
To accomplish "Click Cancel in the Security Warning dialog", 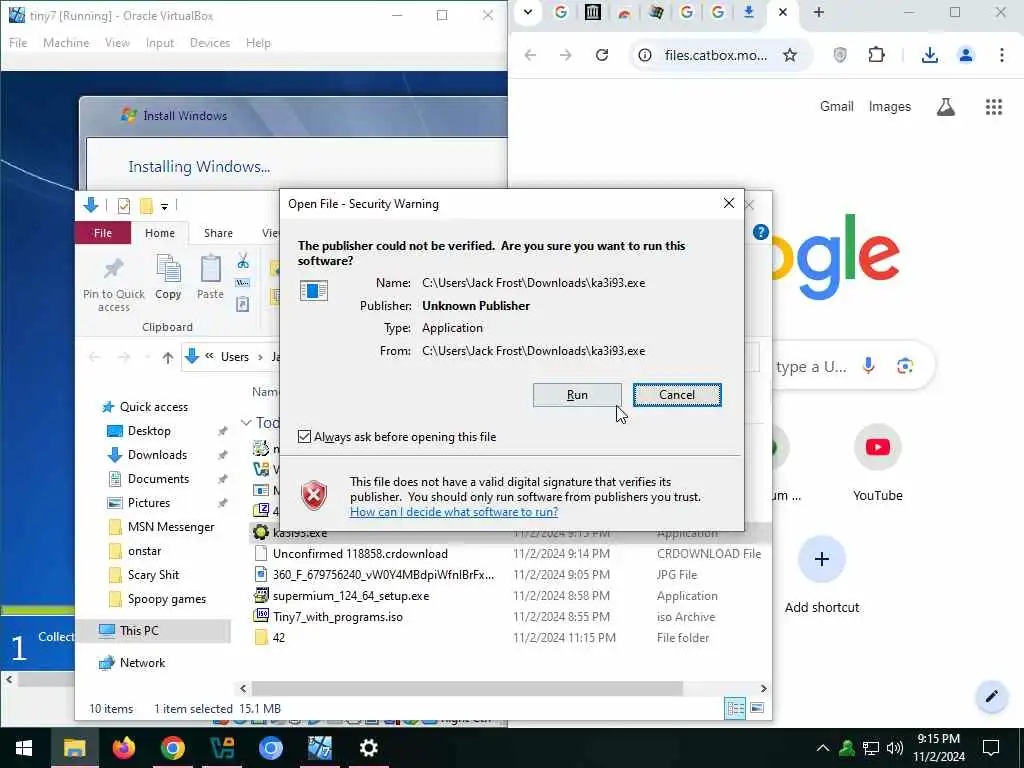I will coord(677,395).
